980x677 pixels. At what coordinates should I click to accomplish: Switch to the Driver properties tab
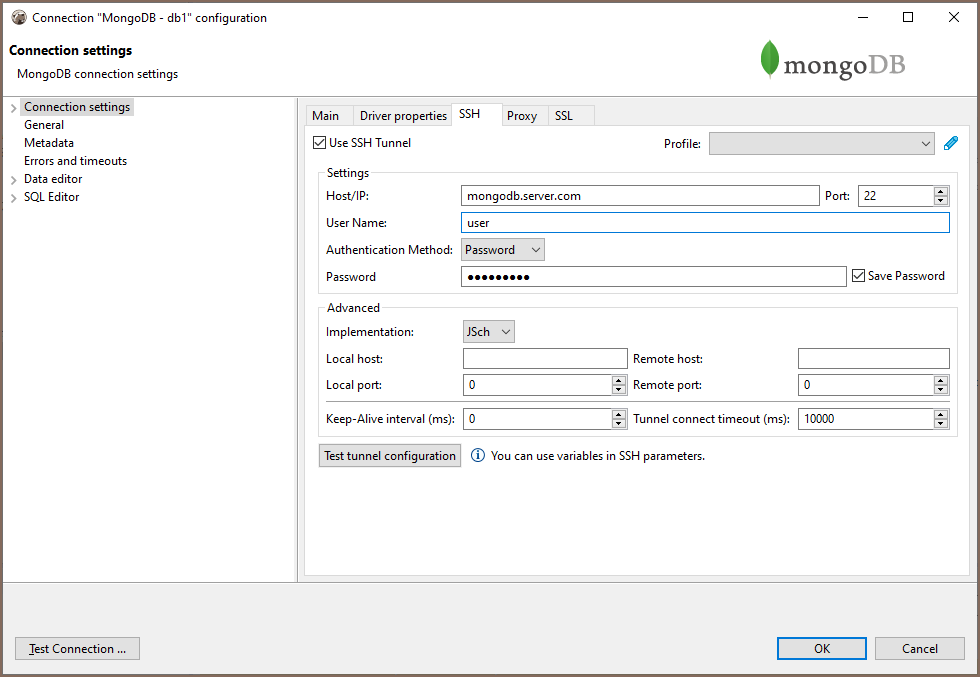coord(403,116)
